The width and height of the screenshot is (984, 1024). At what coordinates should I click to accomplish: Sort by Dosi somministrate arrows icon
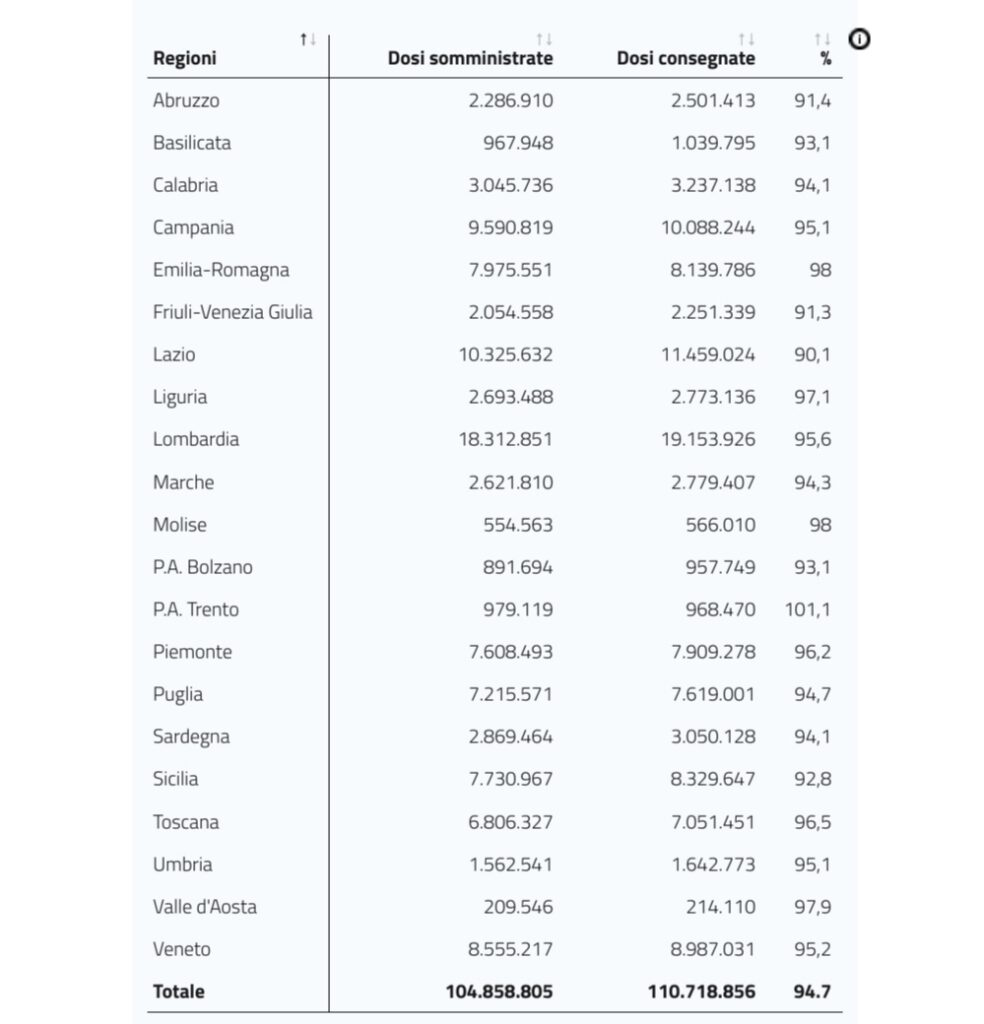coord(544,40)
